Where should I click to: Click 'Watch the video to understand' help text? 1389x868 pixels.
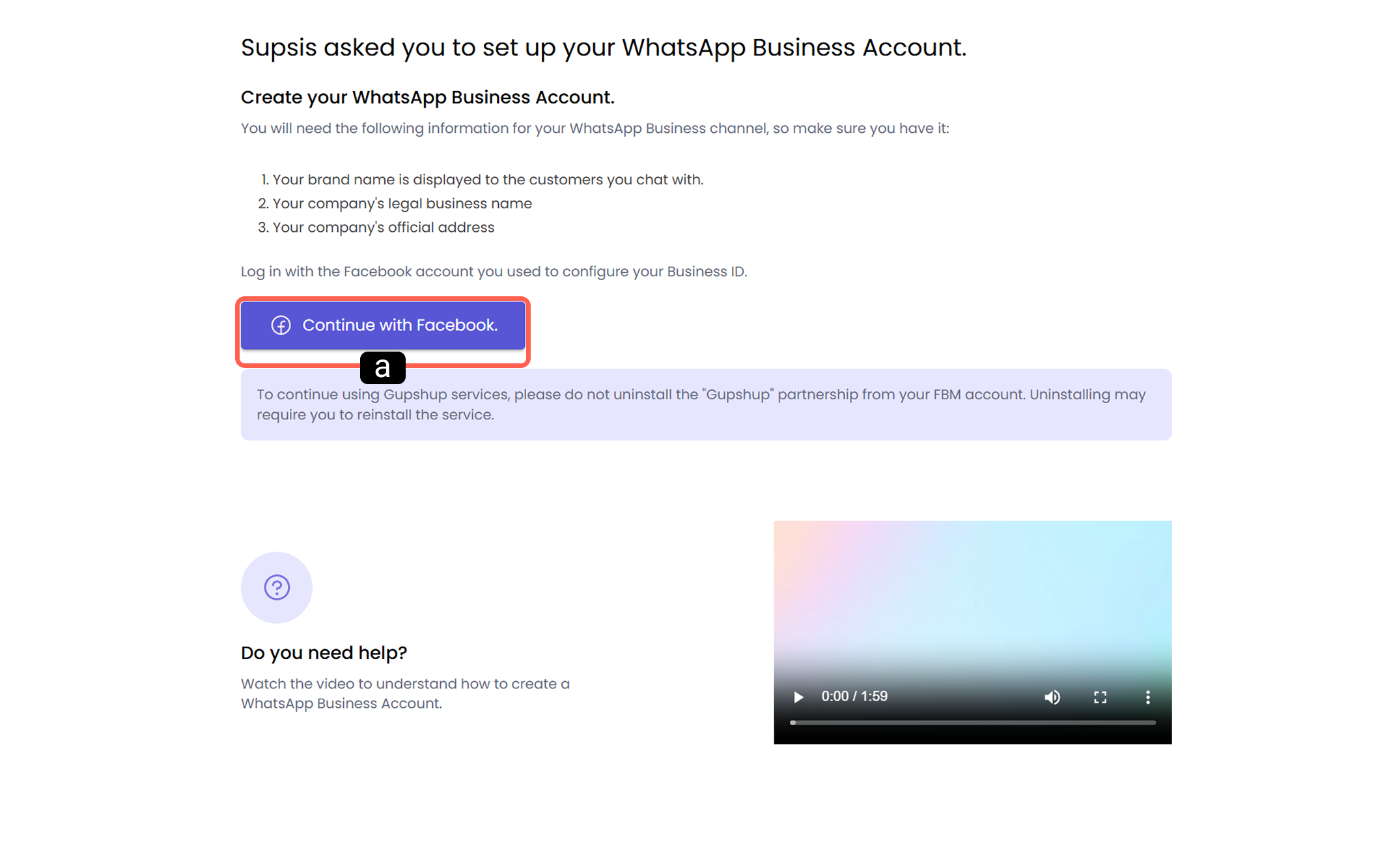[x=405, y=693]
